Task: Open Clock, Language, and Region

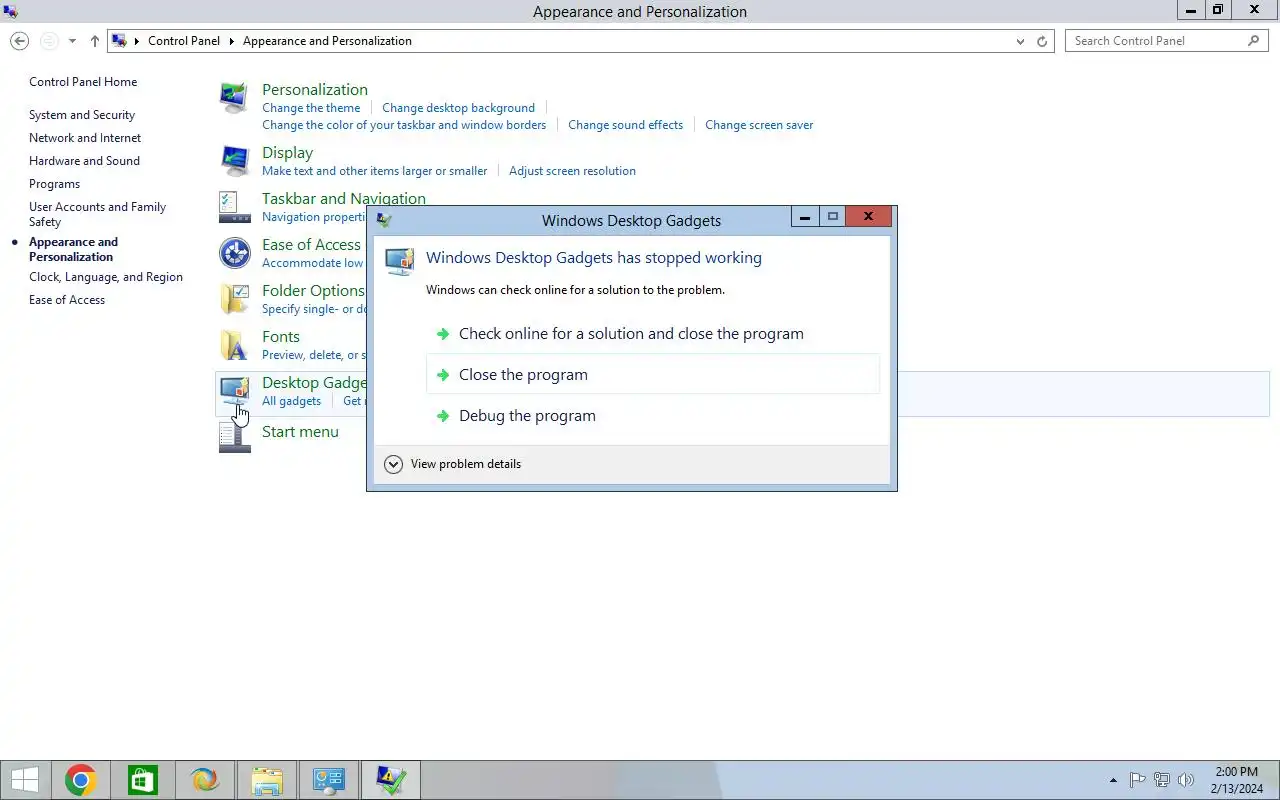Action: [106, 277]
